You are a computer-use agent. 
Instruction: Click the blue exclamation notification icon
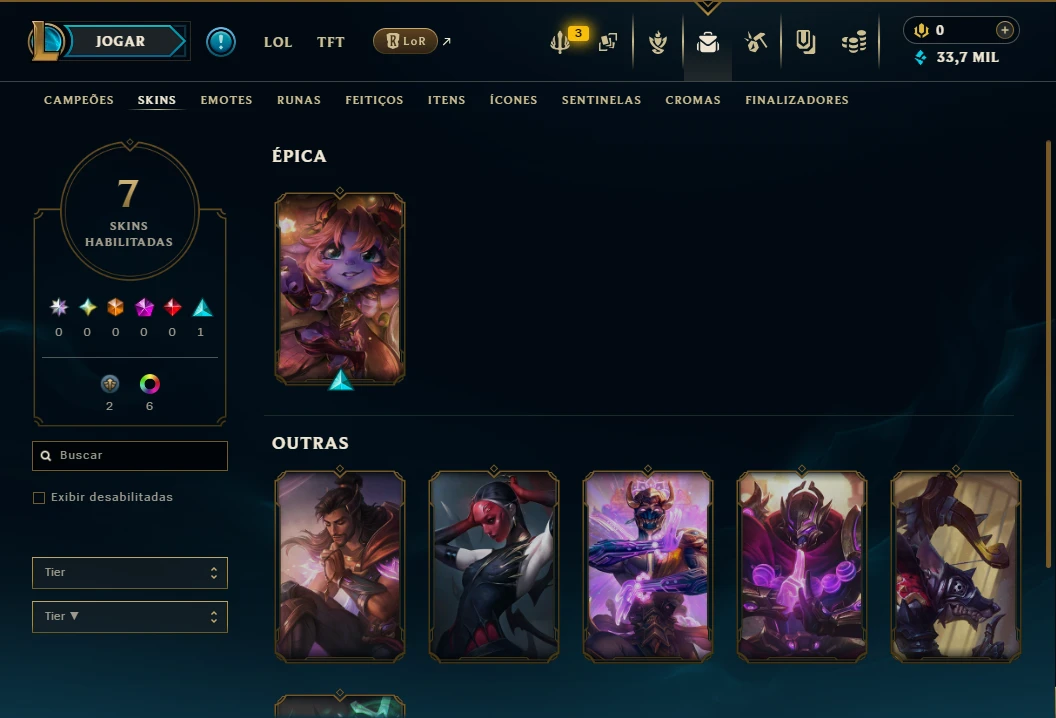[x=221, y=42]
